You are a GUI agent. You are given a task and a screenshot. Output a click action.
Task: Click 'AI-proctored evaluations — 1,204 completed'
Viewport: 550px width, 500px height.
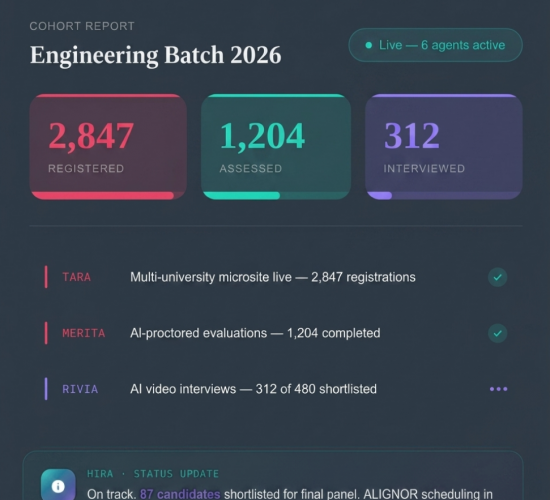[x=255, y=333]
